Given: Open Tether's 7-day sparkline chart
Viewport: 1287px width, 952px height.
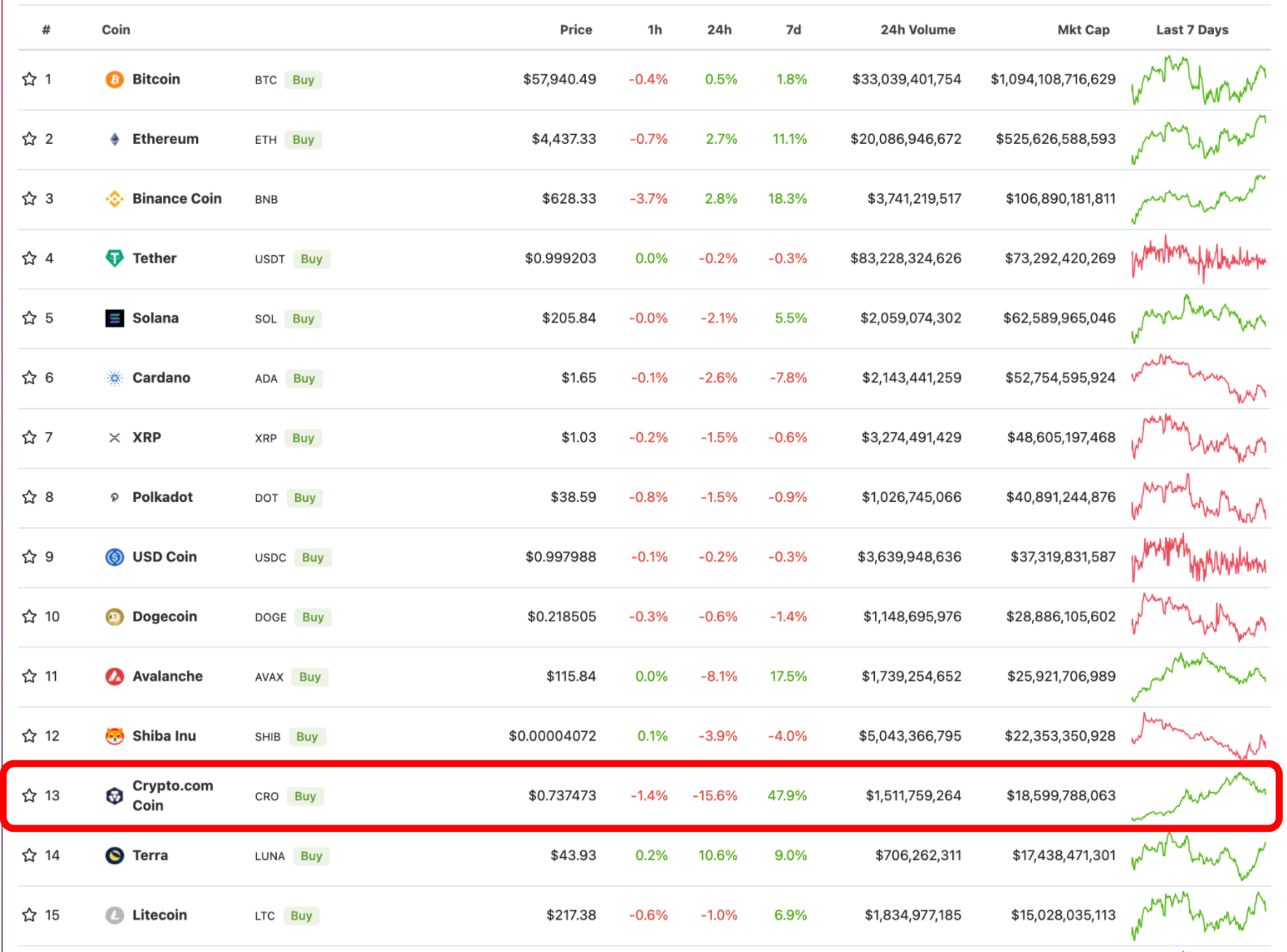Looking at the screenshot, I should (1199, 258).
